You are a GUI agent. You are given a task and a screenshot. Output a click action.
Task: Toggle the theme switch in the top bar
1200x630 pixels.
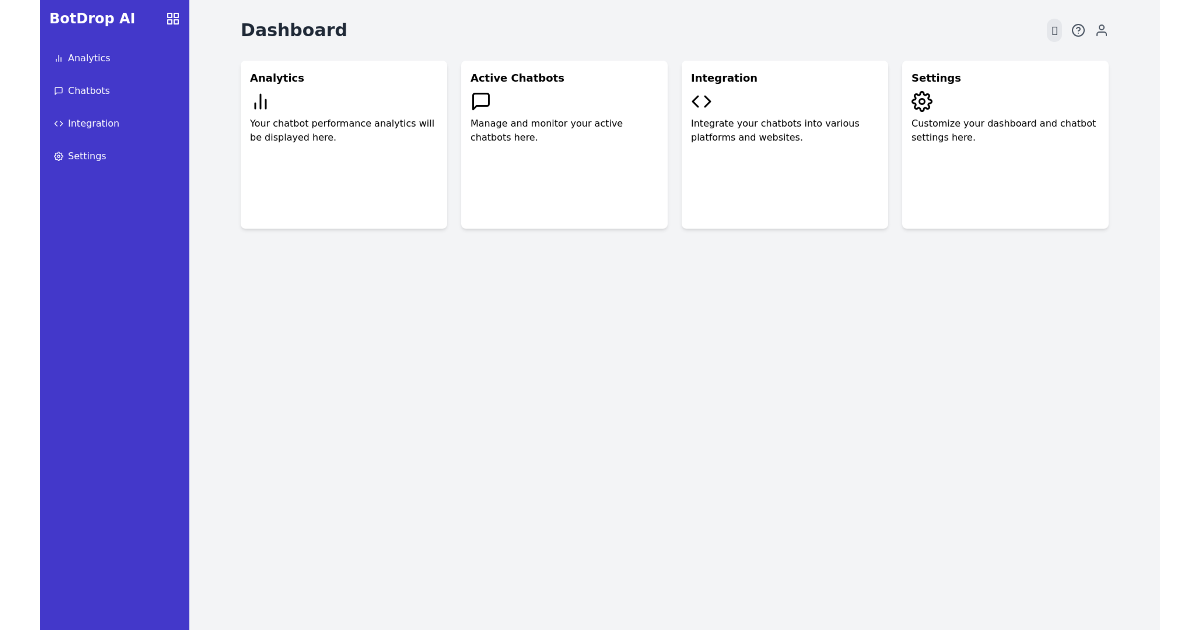1054,30
